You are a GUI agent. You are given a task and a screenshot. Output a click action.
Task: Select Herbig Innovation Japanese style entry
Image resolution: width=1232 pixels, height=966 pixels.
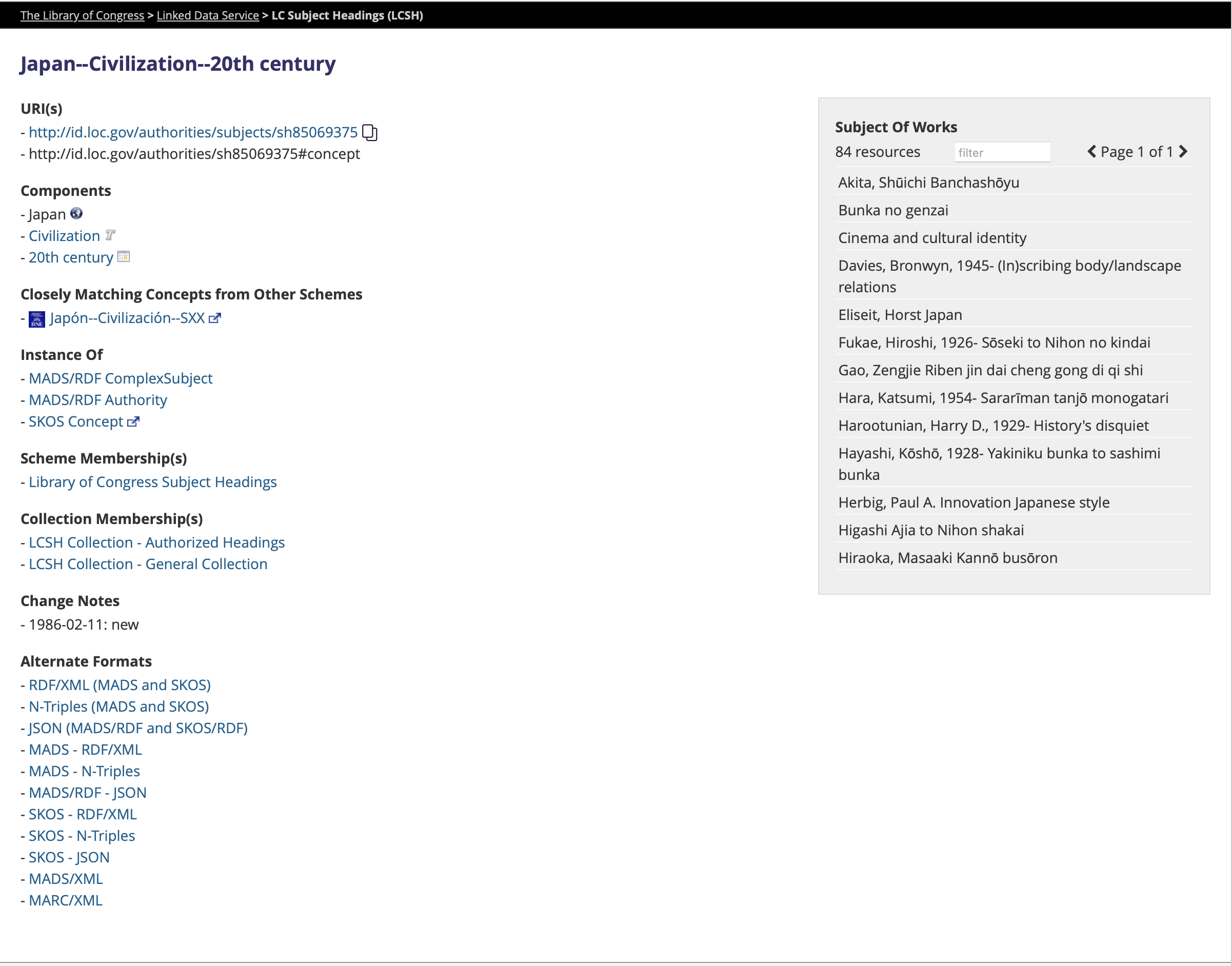pyautogui.click(x=973, y=503)
